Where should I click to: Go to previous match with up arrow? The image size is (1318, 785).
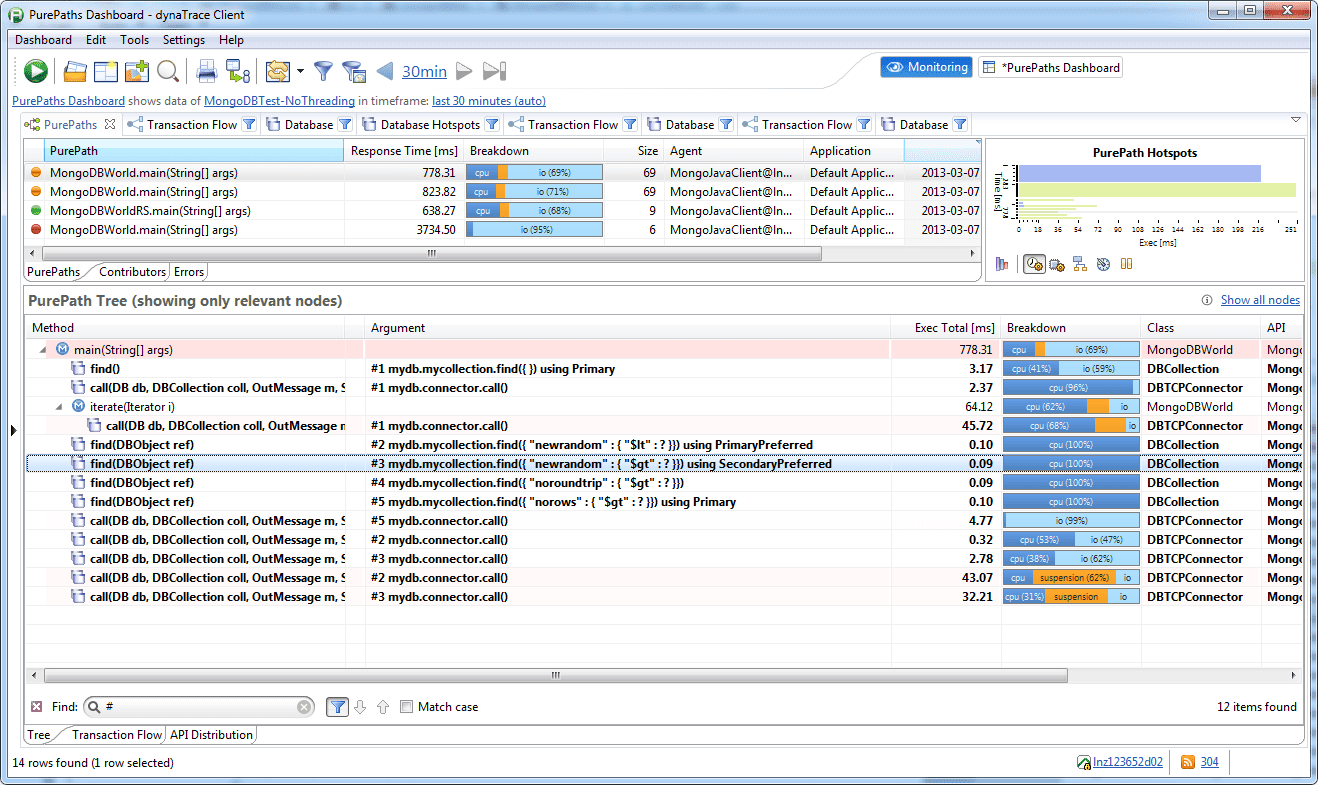coord(382,707)
